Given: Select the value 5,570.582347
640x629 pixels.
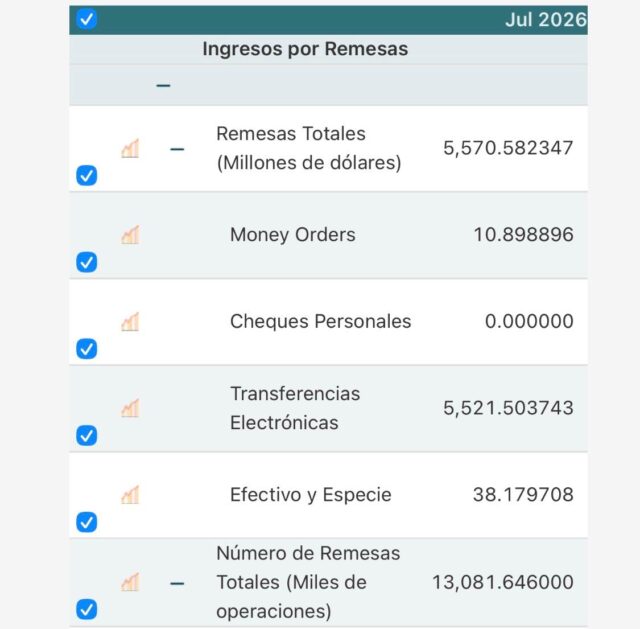Looking at the screenshot, I should (508, 148).
